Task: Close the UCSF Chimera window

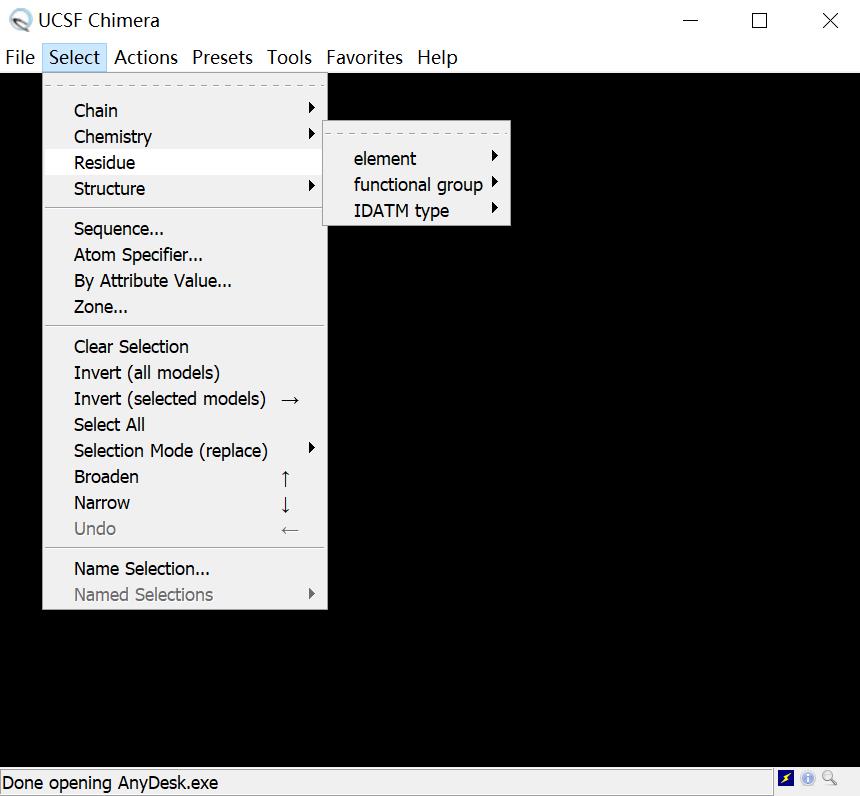Action: (830, 21)
